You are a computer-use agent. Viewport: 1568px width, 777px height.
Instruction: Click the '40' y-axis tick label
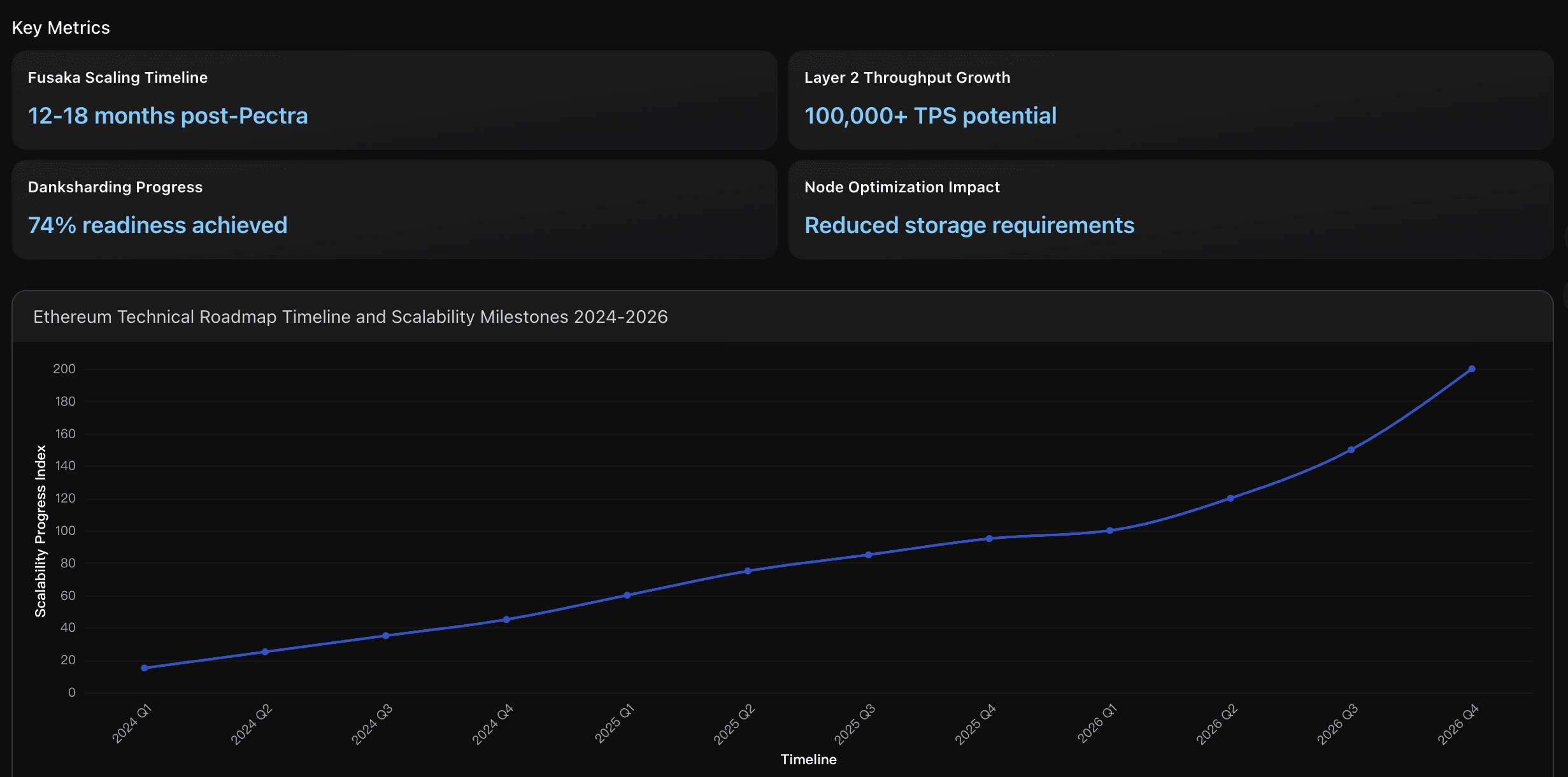tap(68, 627)
